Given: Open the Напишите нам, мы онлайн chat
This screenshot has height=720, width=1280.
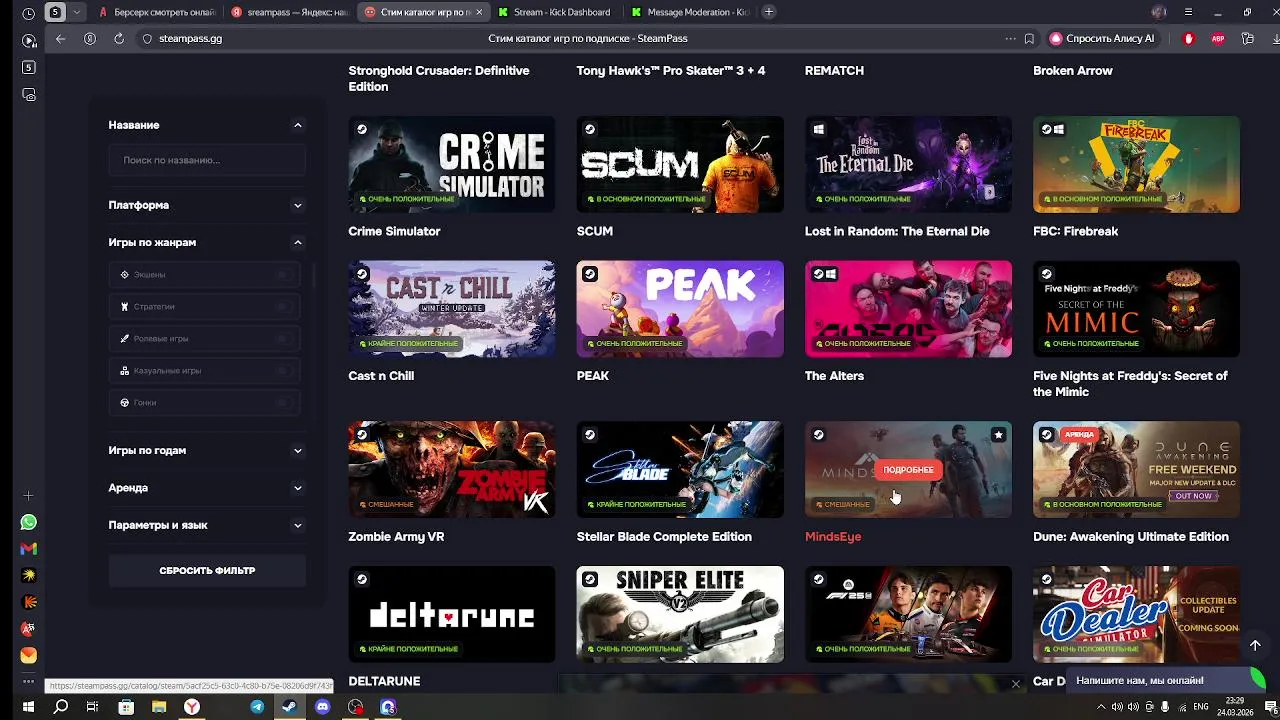Looking at the screenshot, I should click(1160, 680).
